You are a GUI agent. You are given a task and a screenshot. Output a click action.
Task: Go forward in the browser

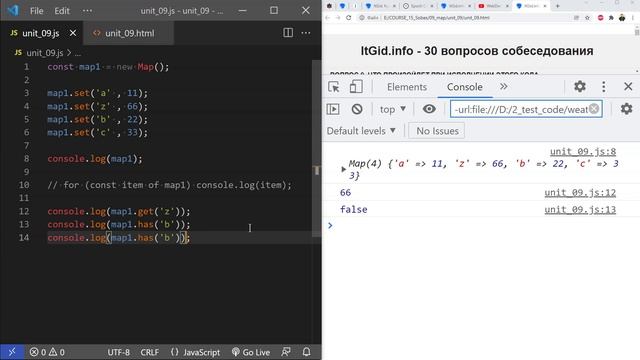[338, 18]
